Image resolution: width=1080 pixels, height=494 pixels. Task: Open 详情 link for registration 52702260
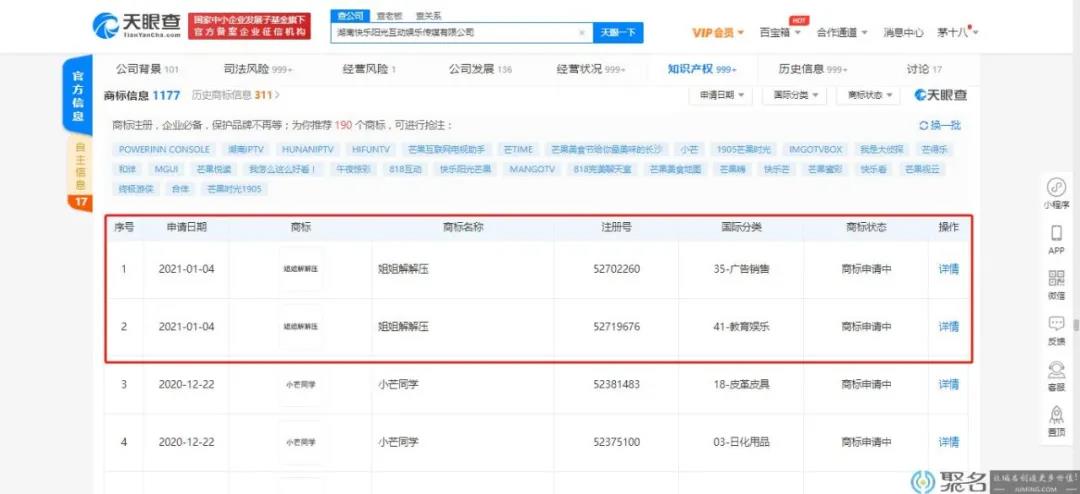click(948, 269)
